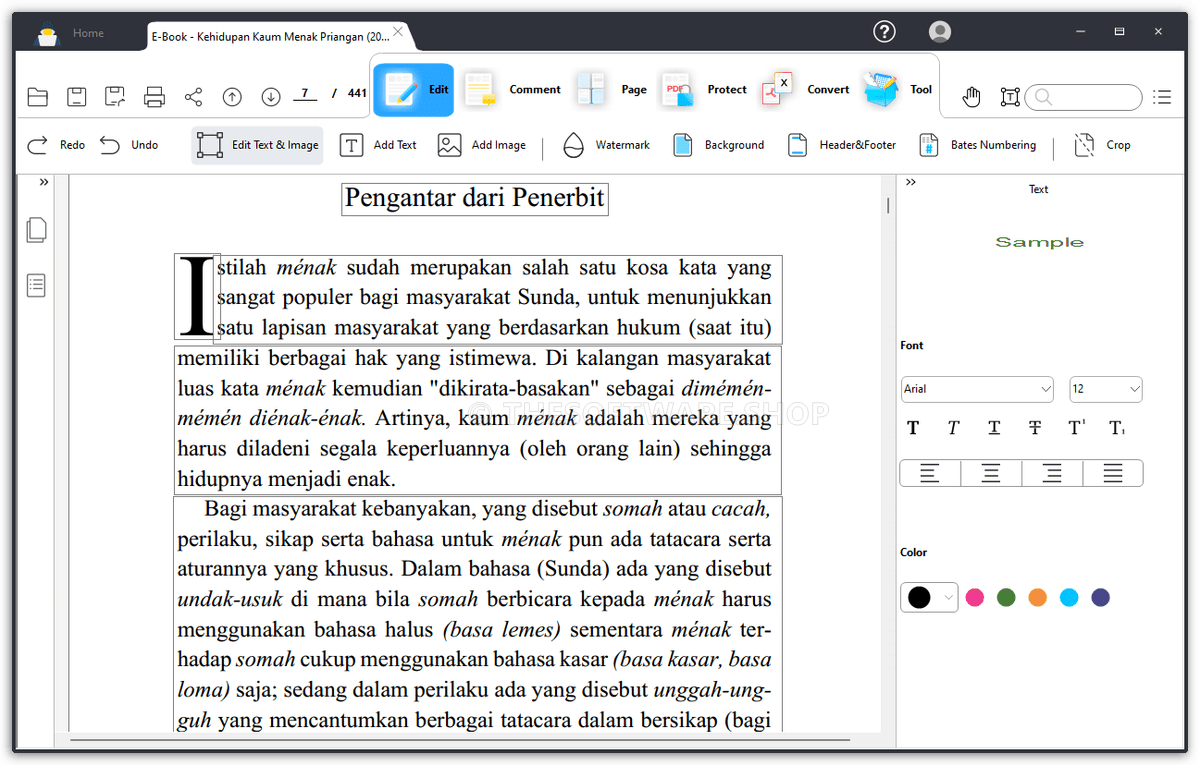The width and height of the screenshot is (1200, 765).
Task: Pick the orange color swatch
Action: [1037, 598]
